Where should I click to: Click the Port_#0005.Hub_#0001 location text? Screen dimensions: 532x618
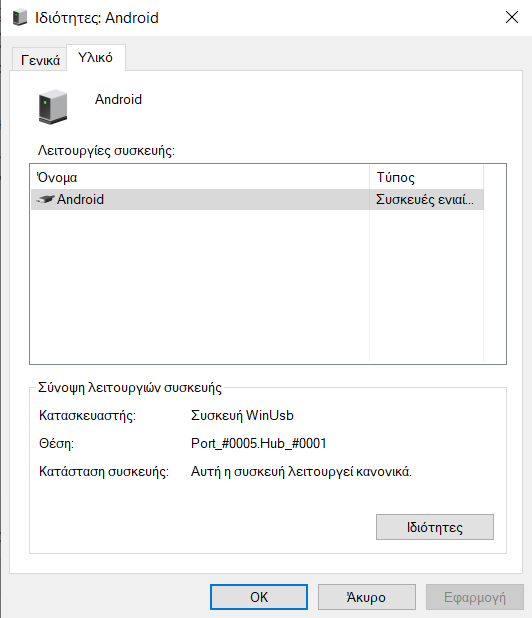[x=259, y=443]
